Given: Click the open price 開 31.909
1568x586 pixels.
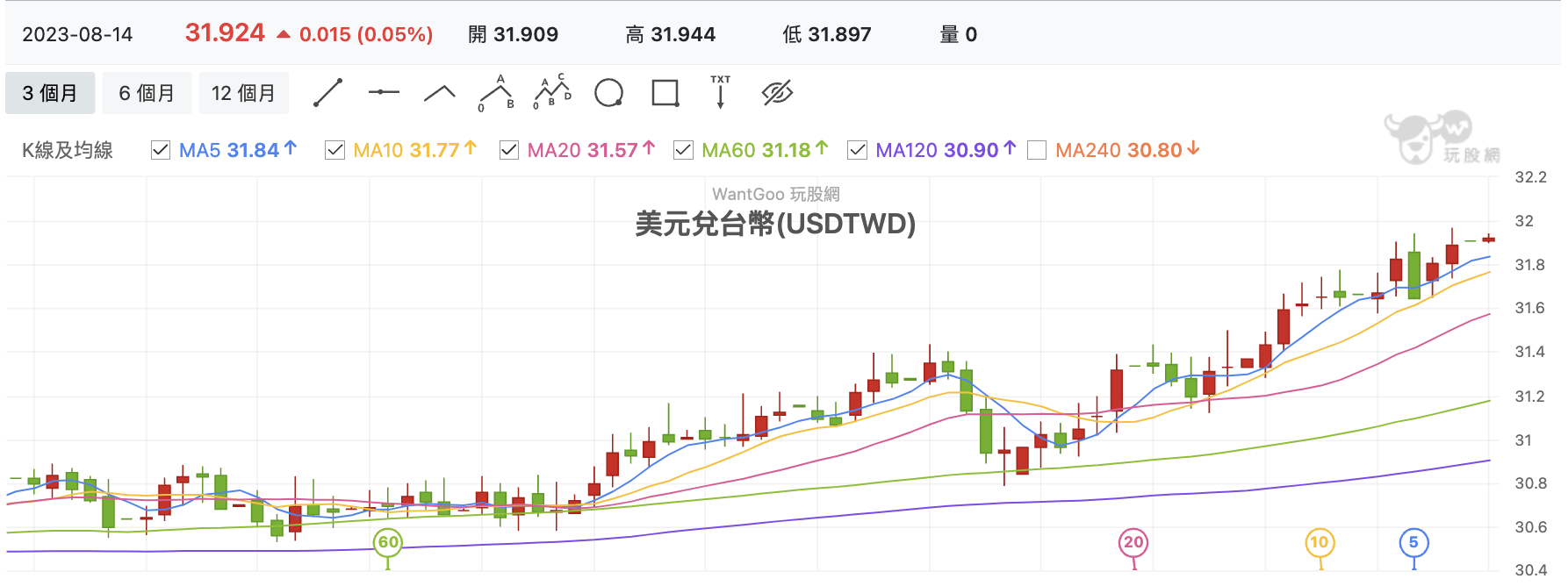Looking at the screenshot, I should pos(514,34).
